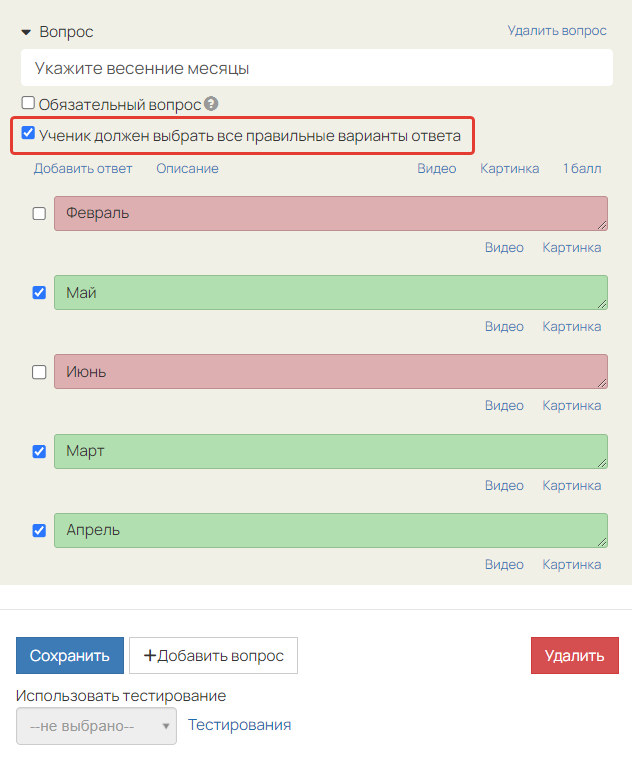Click the Добавить вопрос button
632x759 pixels.
[213, 656]
